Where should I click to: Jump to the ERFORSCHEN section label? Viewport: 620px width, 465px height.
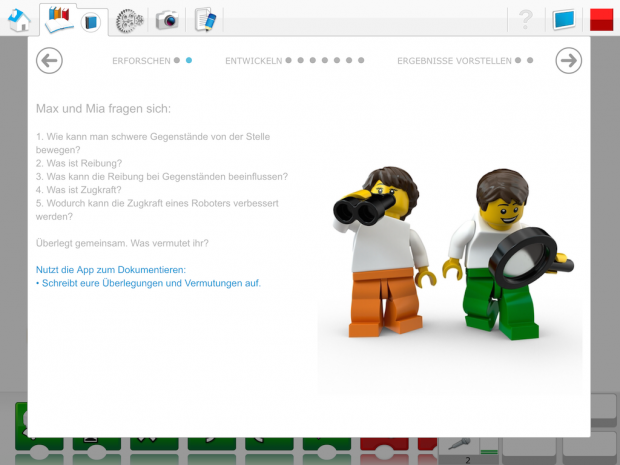pos(141,61)
